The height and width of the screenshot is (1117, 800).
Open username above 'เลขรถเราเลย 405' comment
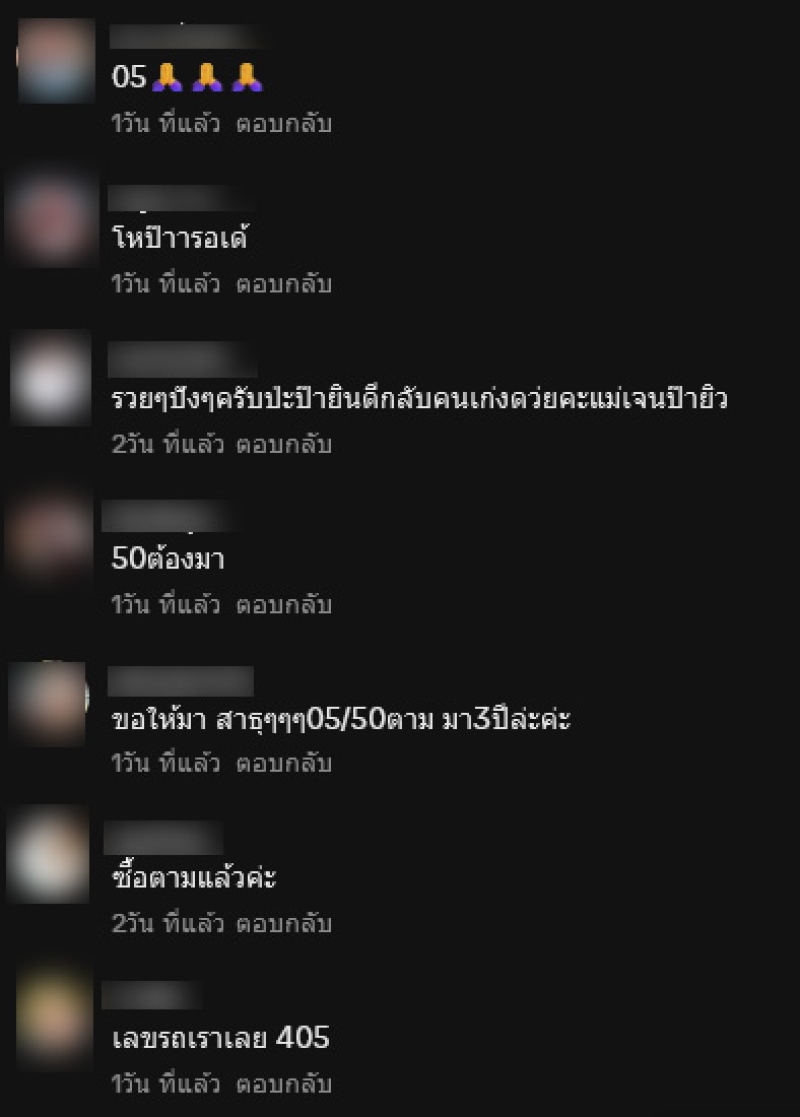[151, 995]
